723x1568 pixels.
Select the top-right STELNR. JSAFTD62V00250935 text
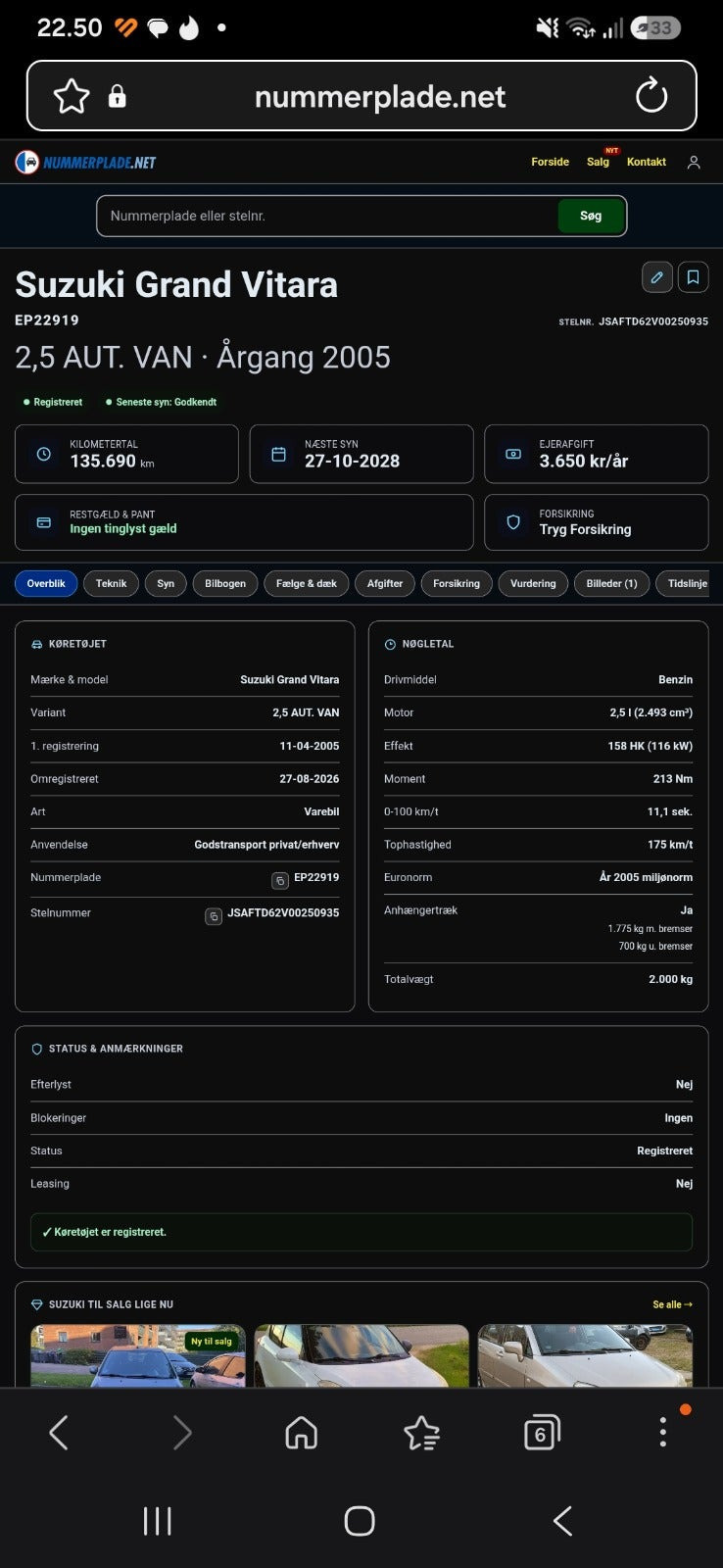click(633, 321)
